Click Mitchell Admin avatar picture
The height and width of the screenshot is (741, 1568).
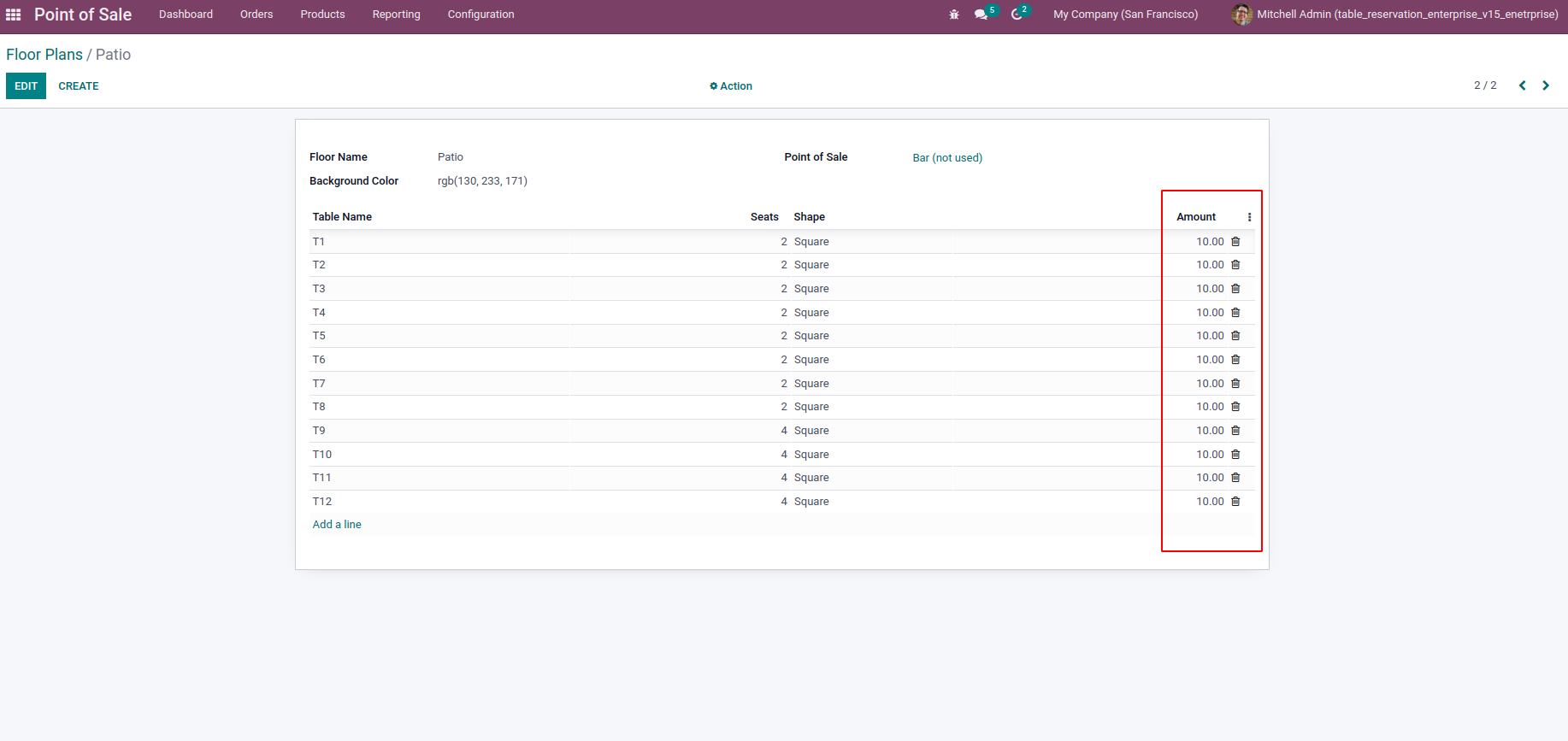point(1241,15)
